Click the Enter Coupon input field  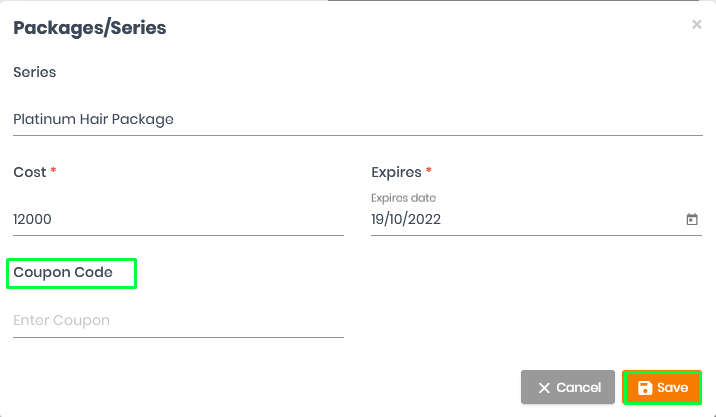pos(178,321)
